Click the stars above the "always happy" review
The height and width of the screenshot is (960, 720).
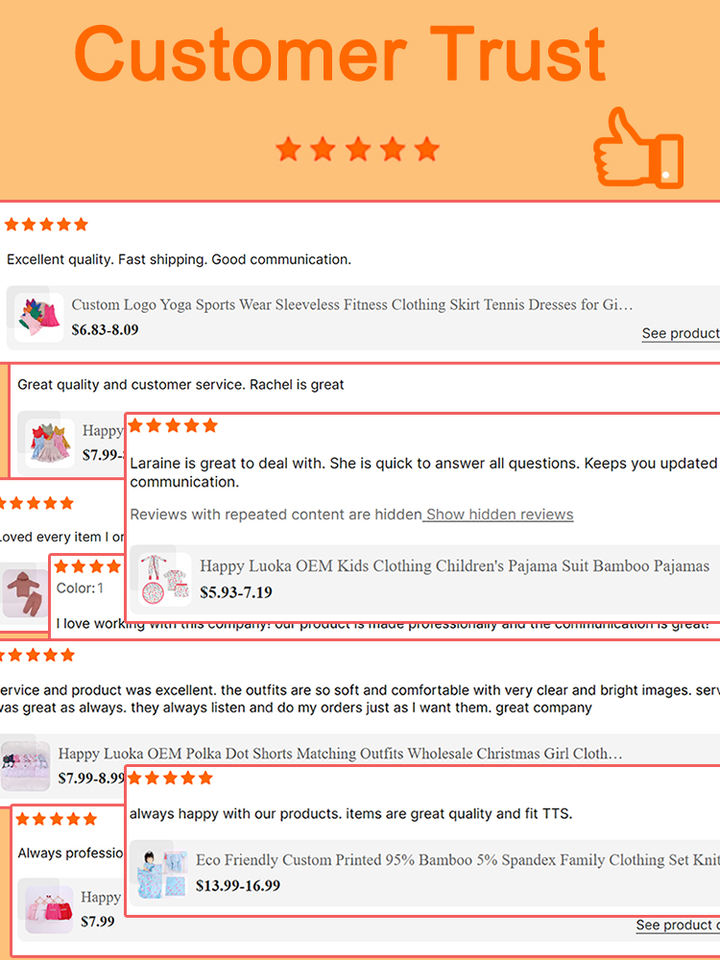(x=170, y=778)
